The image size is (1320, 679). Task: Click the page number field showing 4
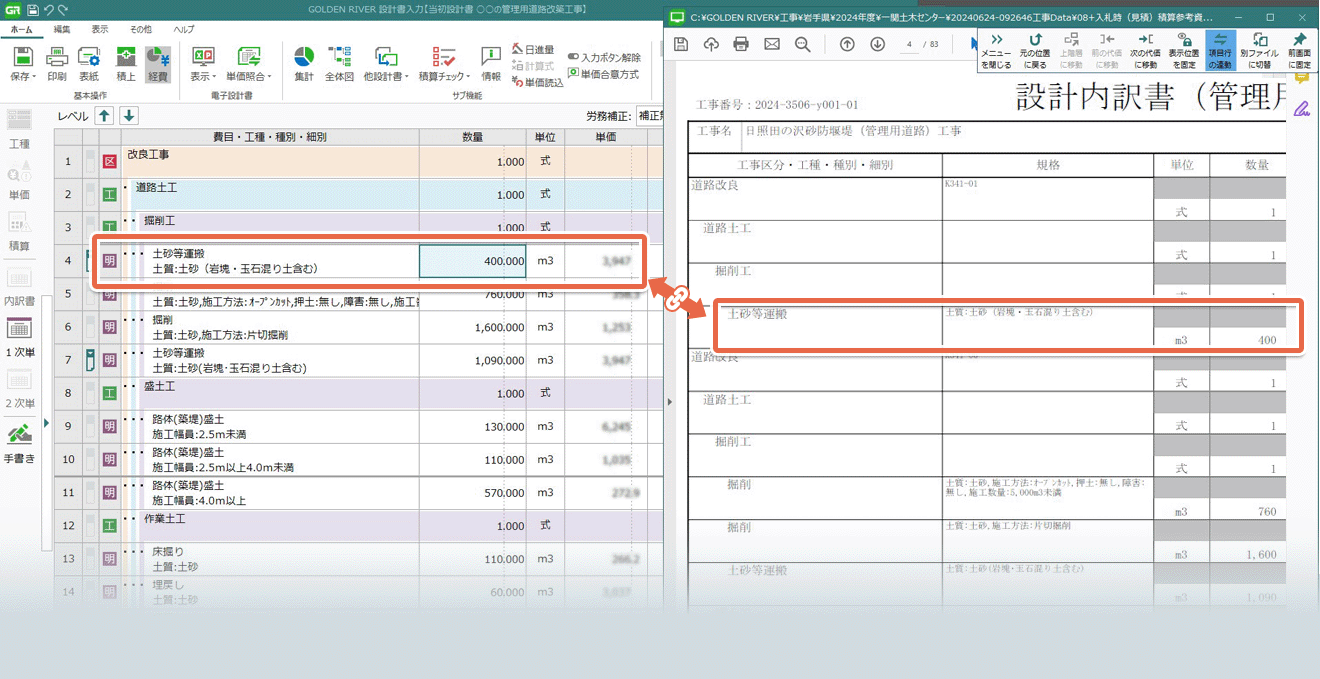click(x=909, y=44)
